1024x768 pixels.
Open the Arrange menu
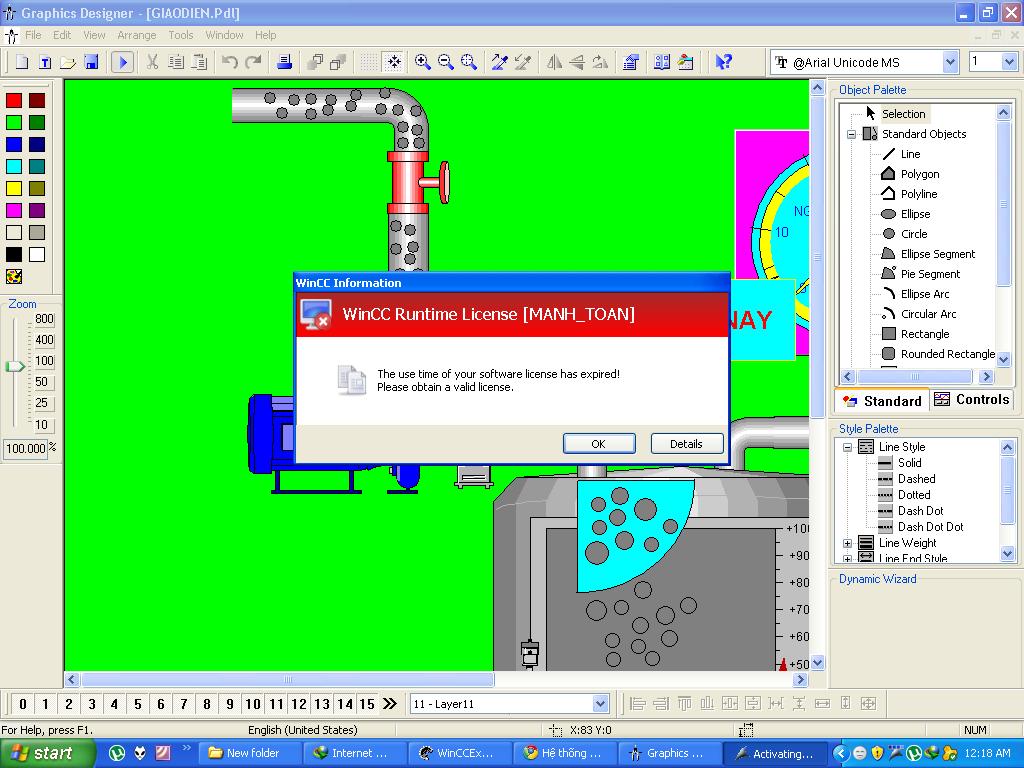(x=136, y=35)
